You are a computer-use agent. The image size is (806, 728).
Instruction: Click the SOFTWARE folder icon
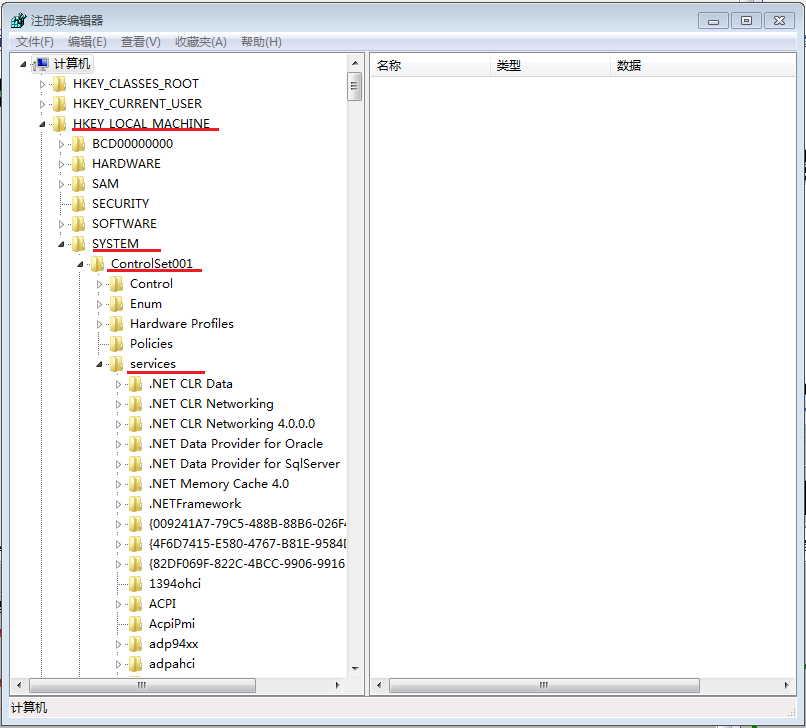pos(79,224)
